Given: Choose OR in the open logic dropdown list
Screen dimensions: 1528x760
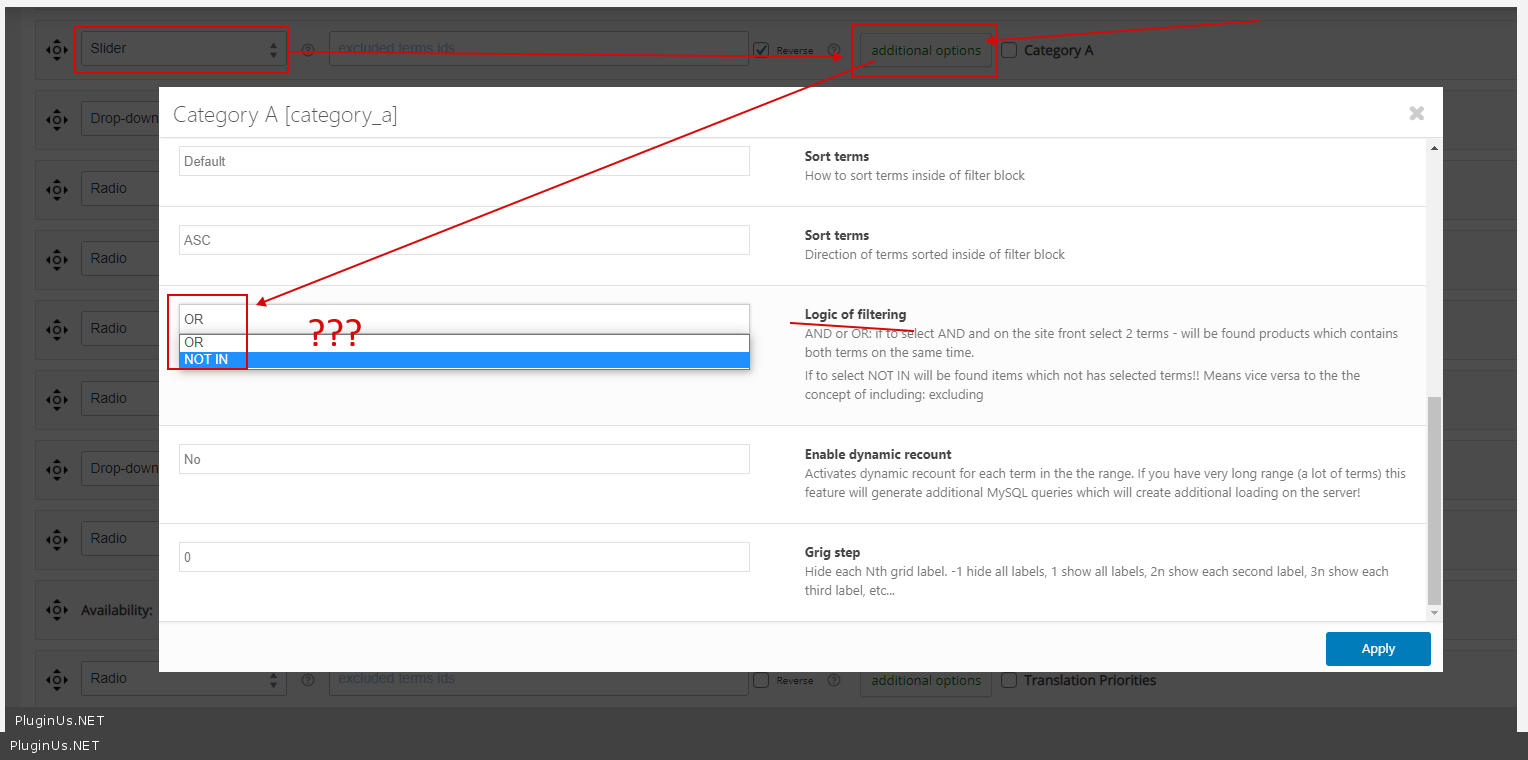Looking at the screenshot, I should pos(464,343).
